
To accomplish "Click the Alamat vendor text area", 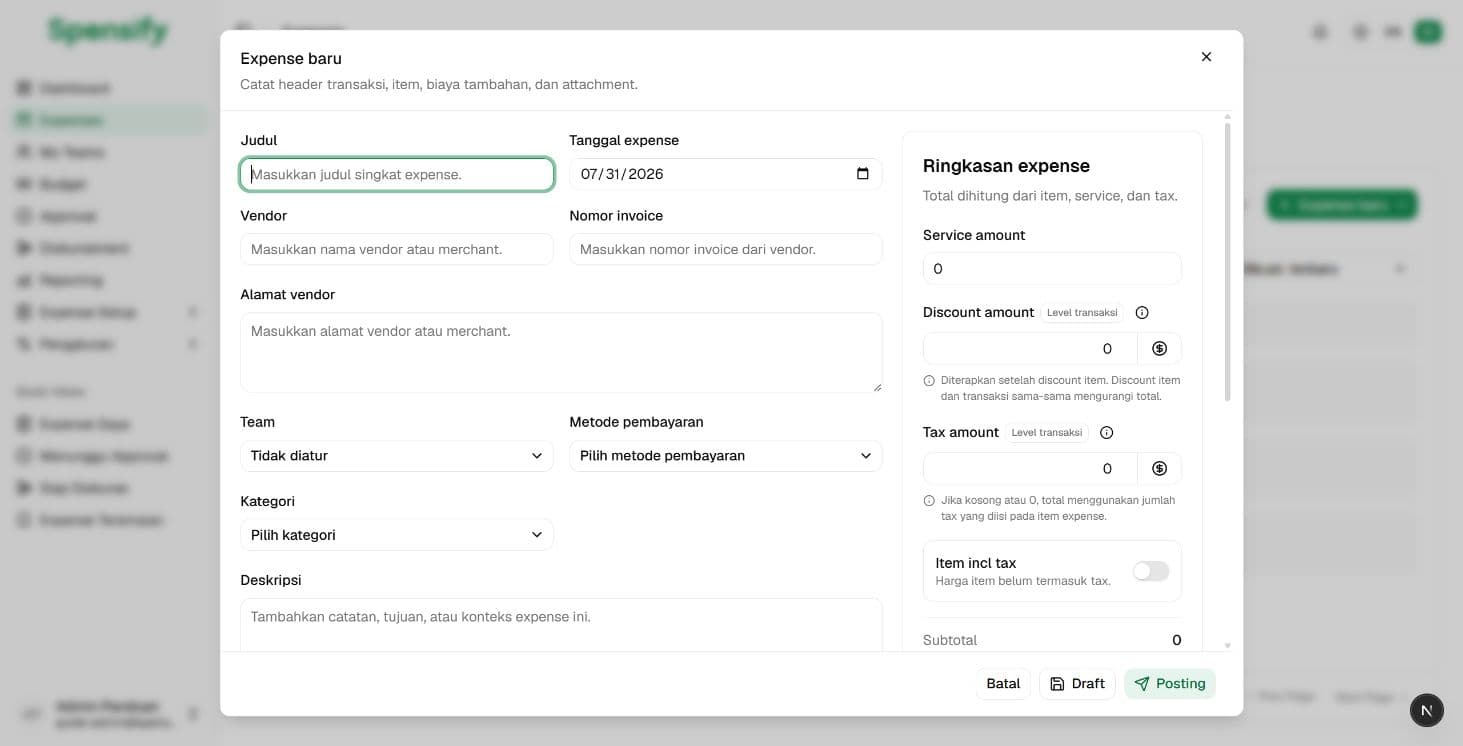I will coord(561,352).
